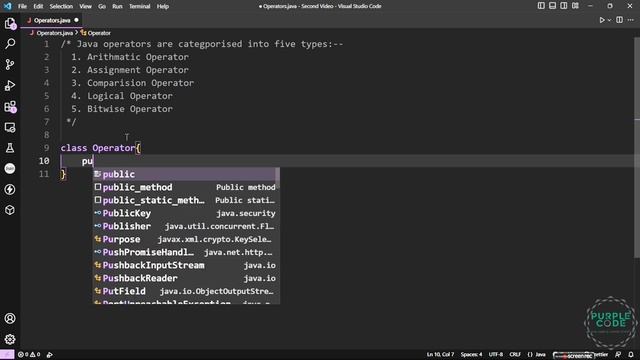The width and height of the screenshot is (640, 360).
Task: Open the lightning bolt extension view
Action: point(10,189)
